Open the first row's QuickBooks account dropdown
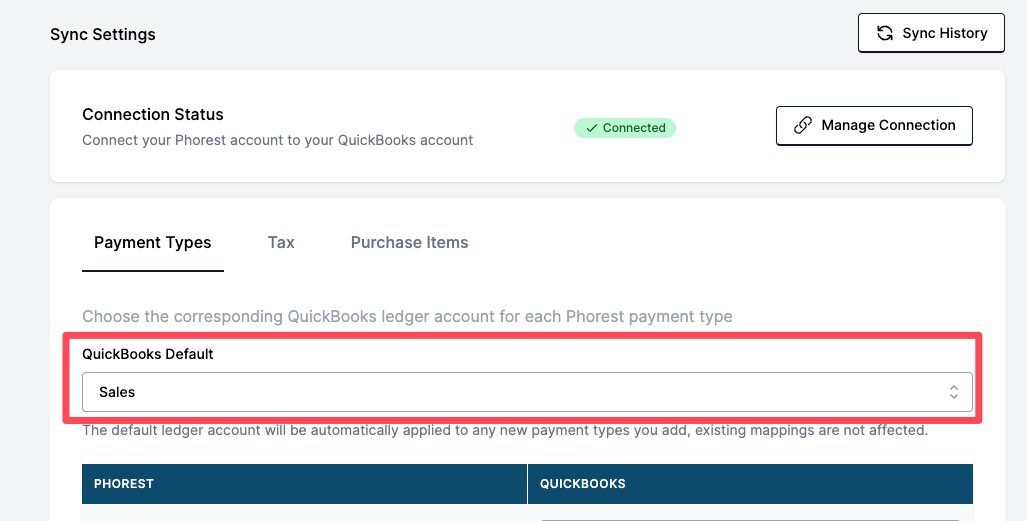Image resolution: width=1027 pixels, height=521 pixels. pyautogui.click(x=750, y=517)
